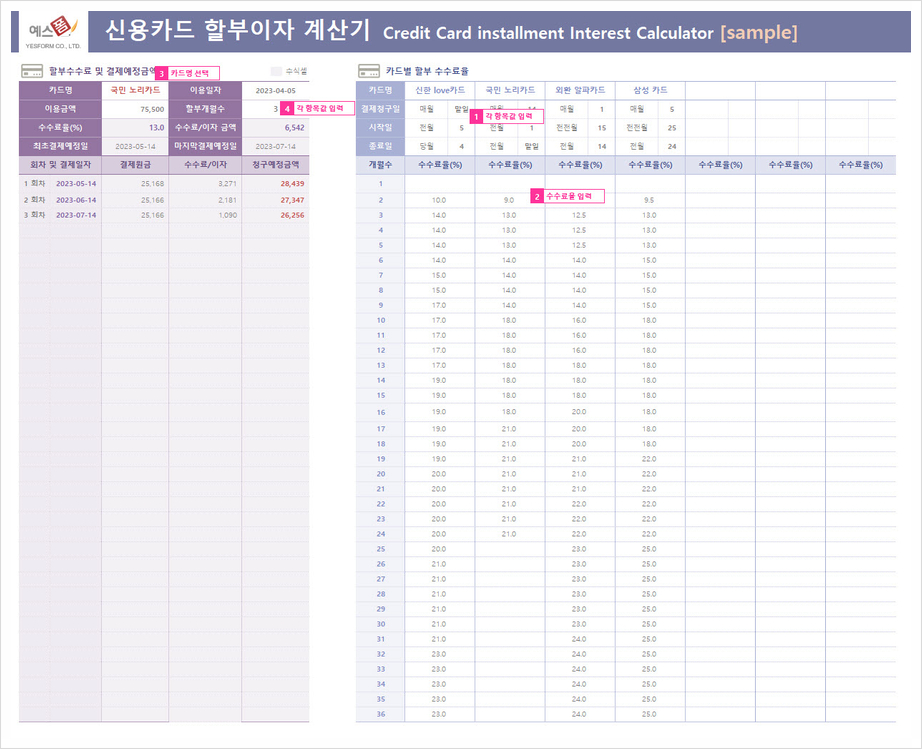Click the 종료일 row label
This screenshot has width=922, height=749.
380,146
